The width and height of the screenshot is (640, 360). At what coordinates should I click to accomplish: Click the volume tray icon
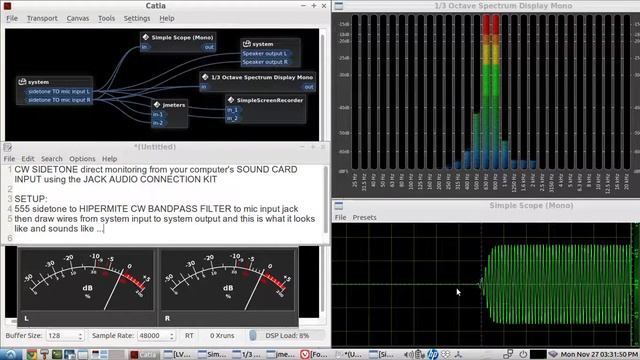point(409,354)
